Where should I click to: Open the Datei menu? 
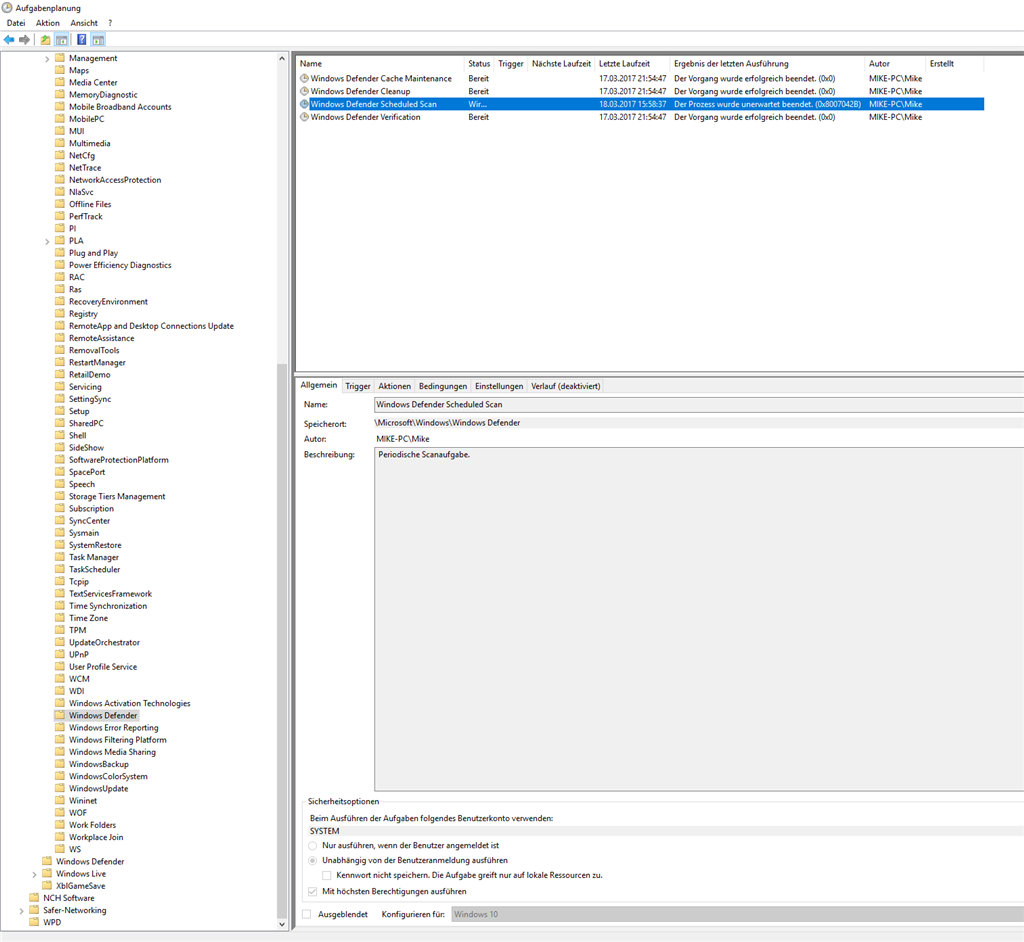click(x=16, y=23)
